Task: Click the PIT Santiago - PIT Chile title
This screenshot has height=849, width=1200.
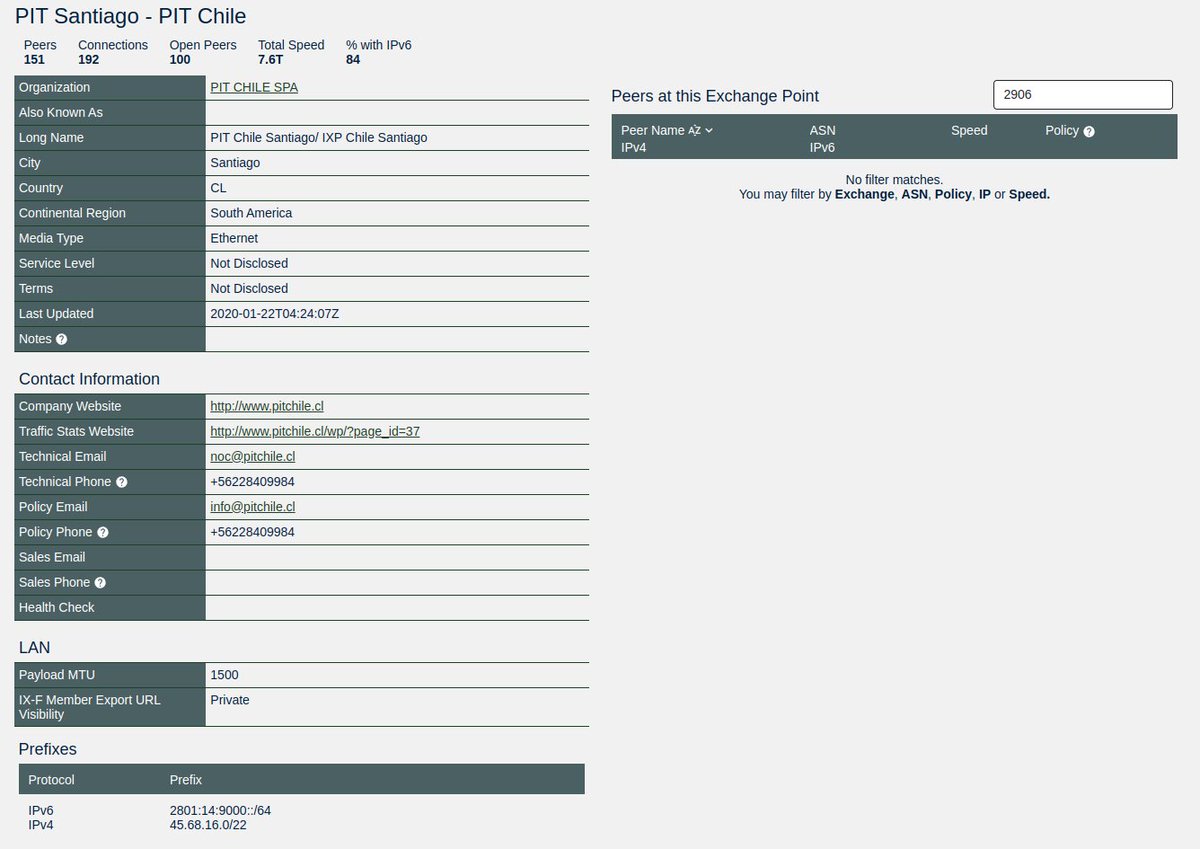Action: [x=131, y=17]
